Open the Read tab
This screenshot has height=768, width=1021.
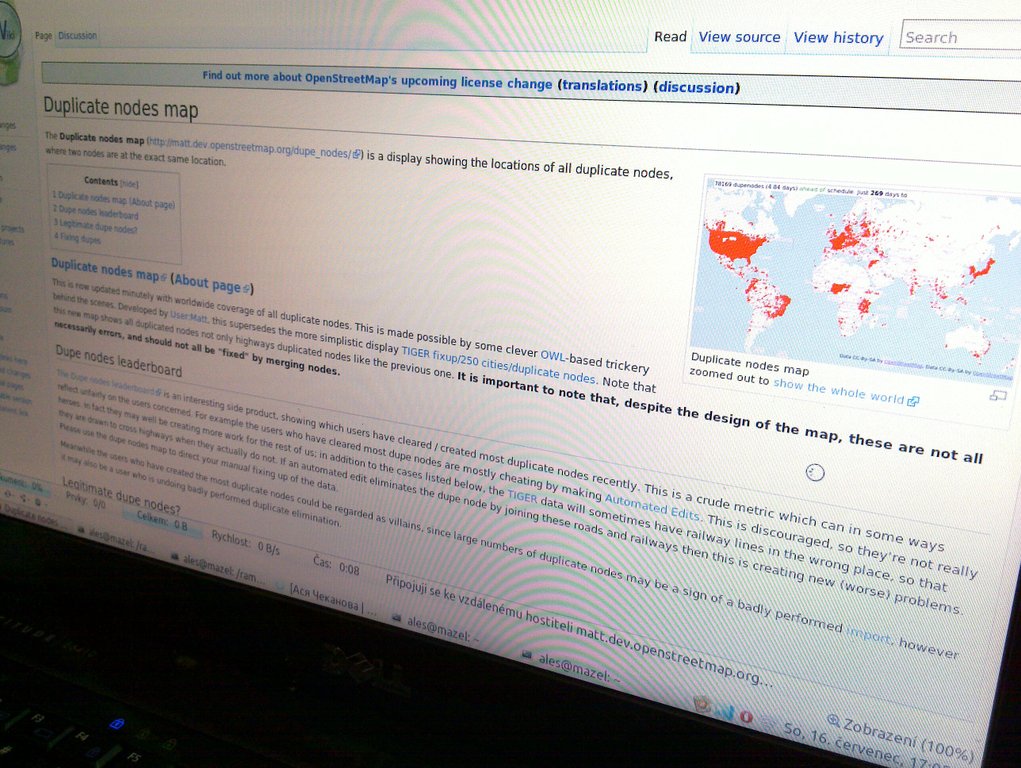point(670,37)
